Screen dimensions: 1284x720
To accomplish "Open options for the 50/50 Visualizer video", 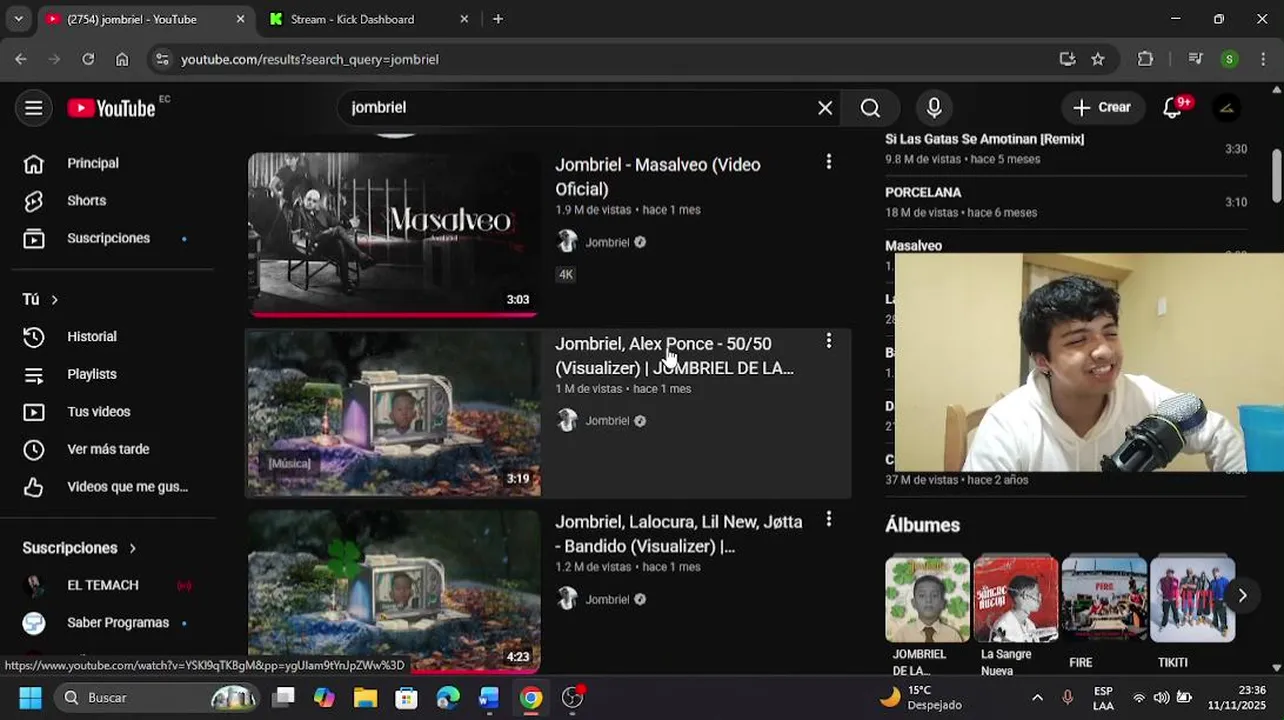I will tap(828, 341).
